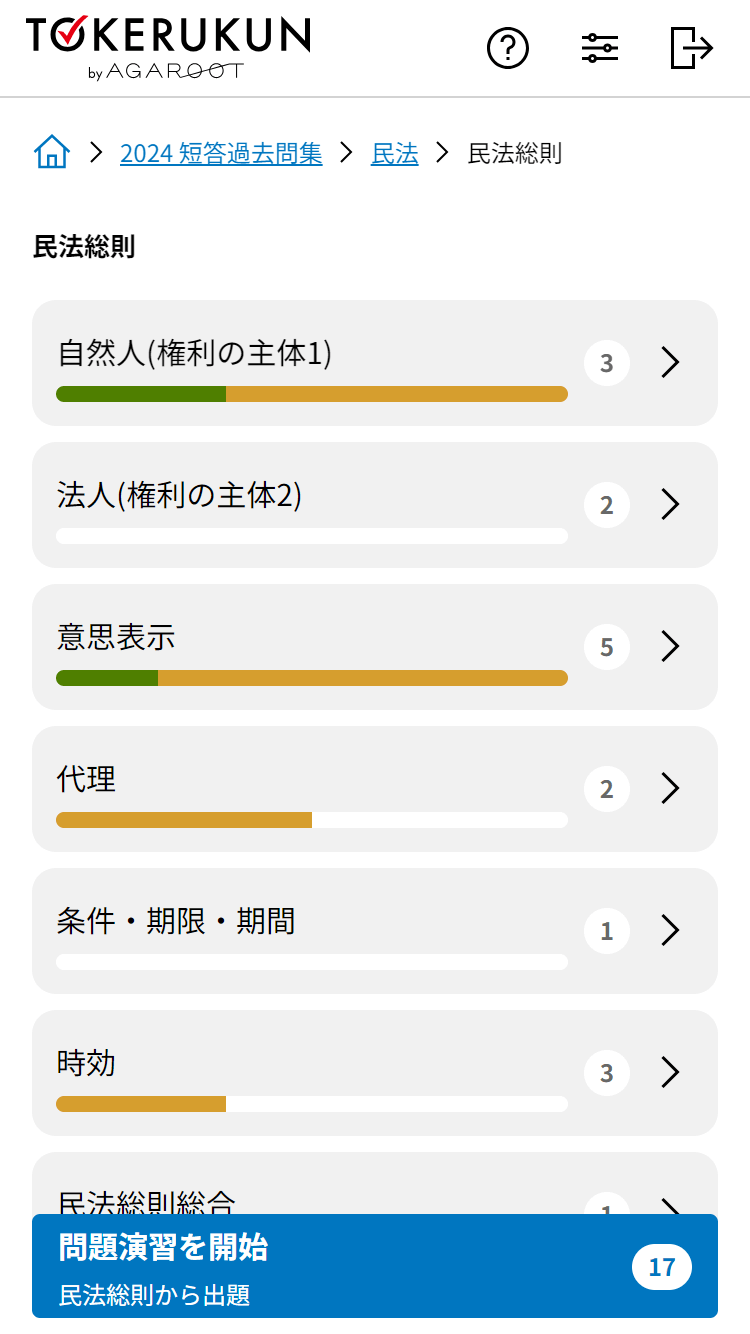
Task: Go to home via house icon
Action: pyautogui.click(x=52, y=153)
